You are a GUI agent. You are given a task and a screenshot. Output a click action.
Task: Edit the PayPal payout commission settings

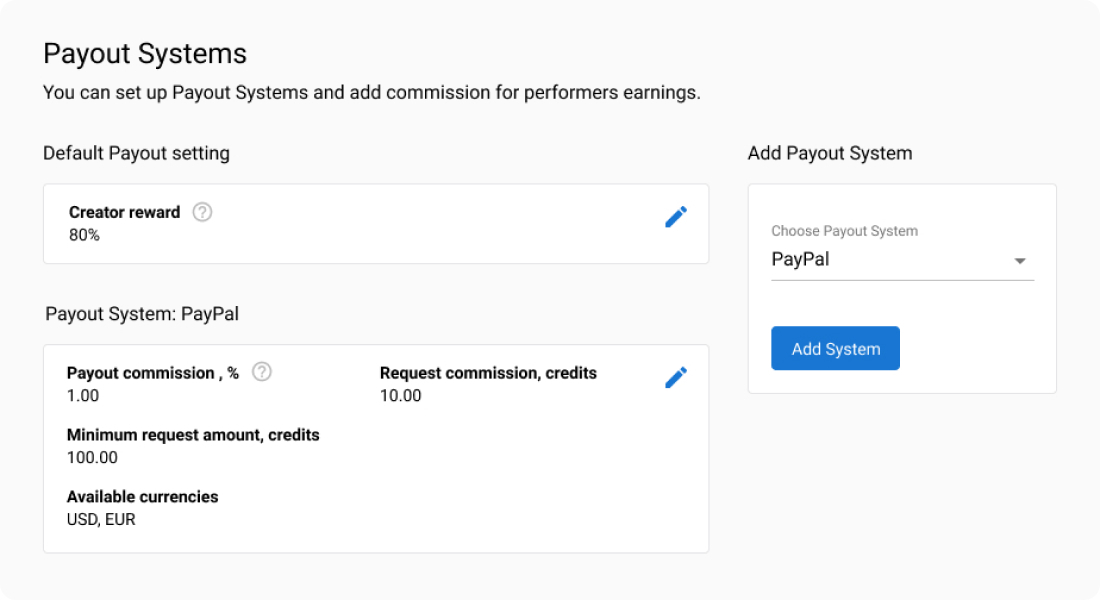(x=677, y=377)
